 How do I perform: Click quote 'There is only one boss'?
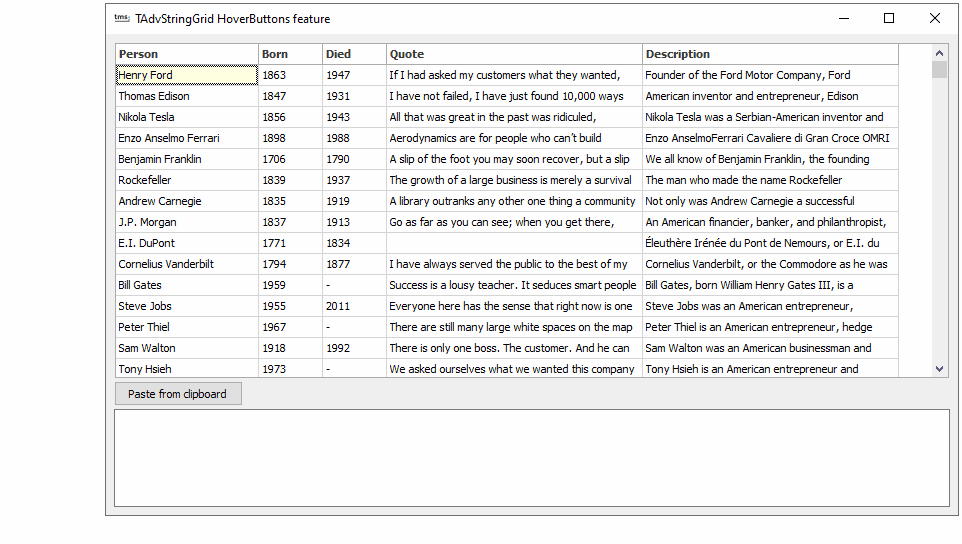click(514, 348)
